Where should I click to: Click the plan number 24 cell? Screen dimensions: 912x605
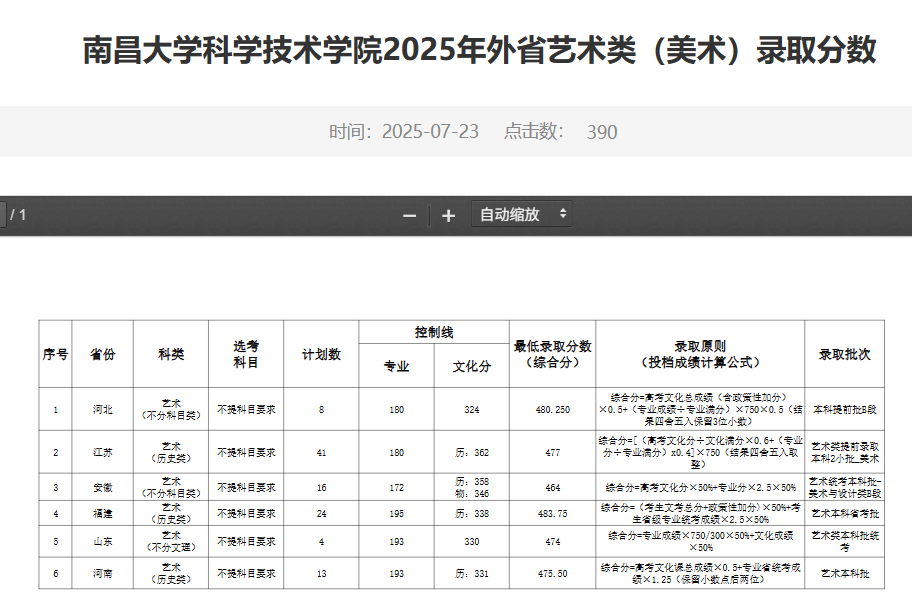click(321, 514)
